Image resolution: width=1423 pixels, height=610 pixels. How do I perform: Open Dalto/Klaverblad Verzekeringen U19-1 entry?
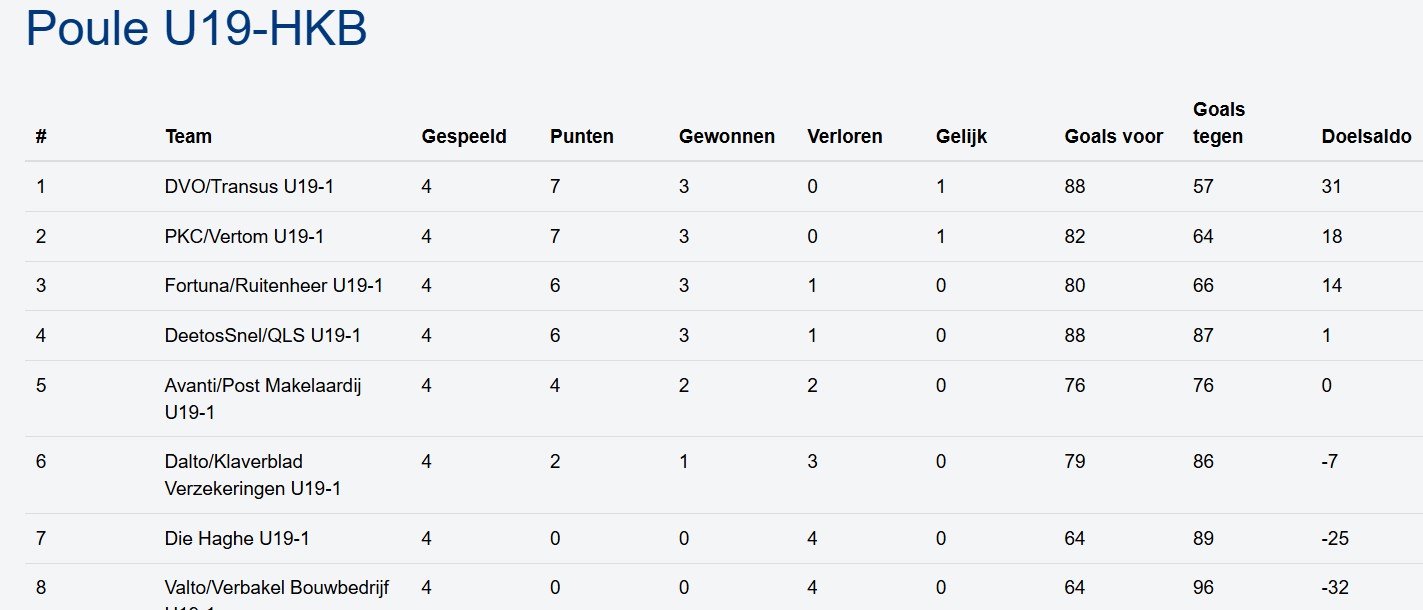pyautogui.click(x=253, y=475)
